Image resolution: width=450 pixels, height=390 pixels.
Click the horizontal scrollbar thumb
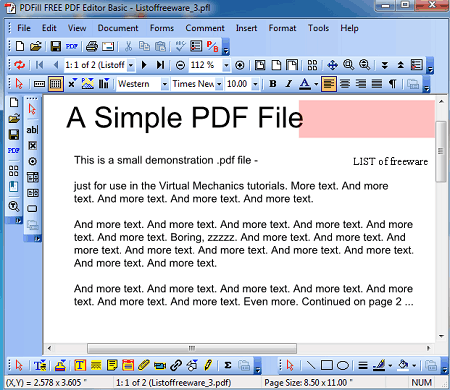[x=192, y=348]
